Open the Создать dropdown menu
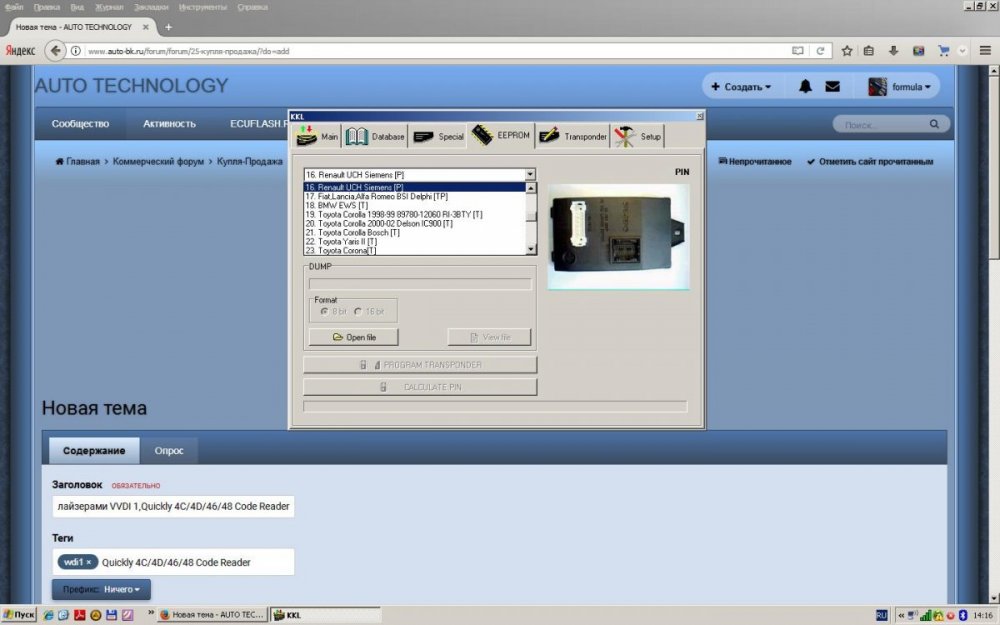Viewport: 1000px width, 625px height. [741, 87]
